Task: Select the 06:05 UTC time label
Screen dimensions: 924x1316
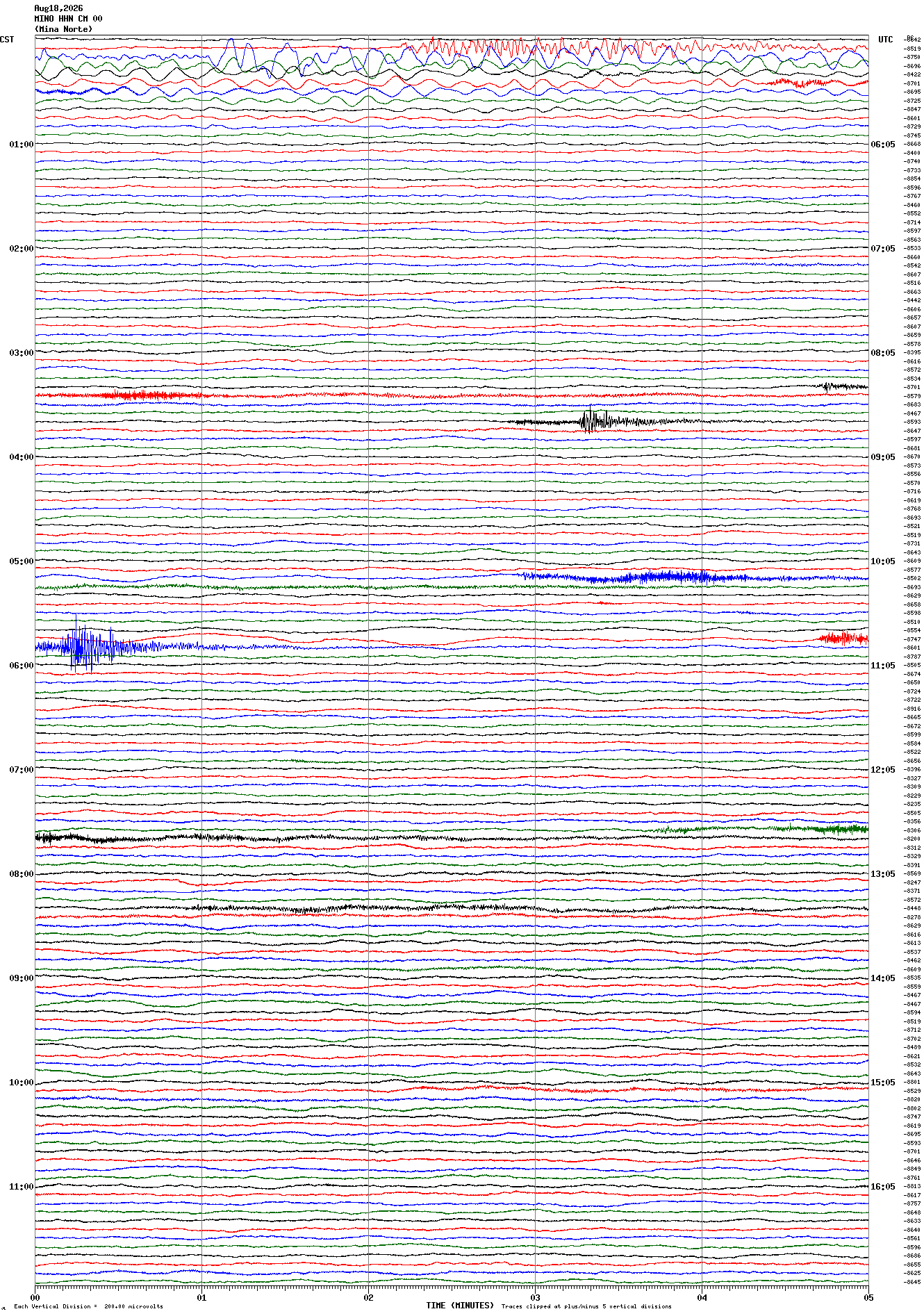Action: 883,145
